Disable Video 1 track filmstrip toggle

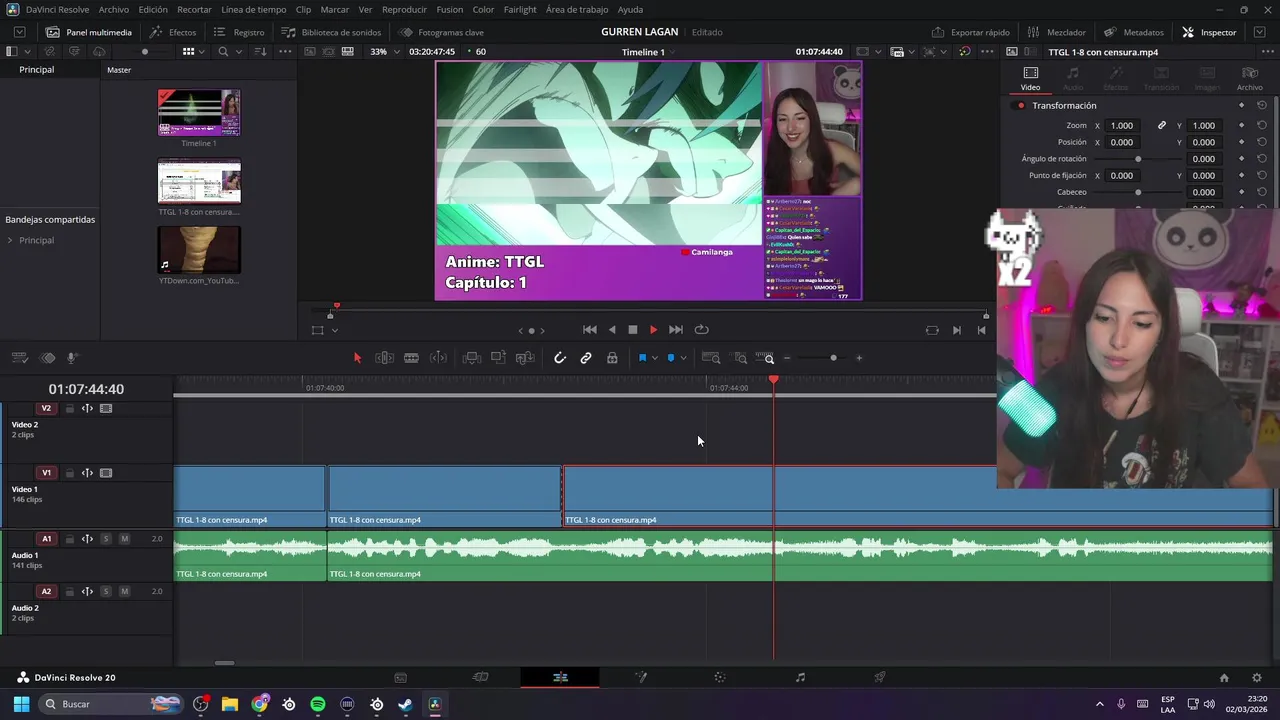[x=106, y=473]
